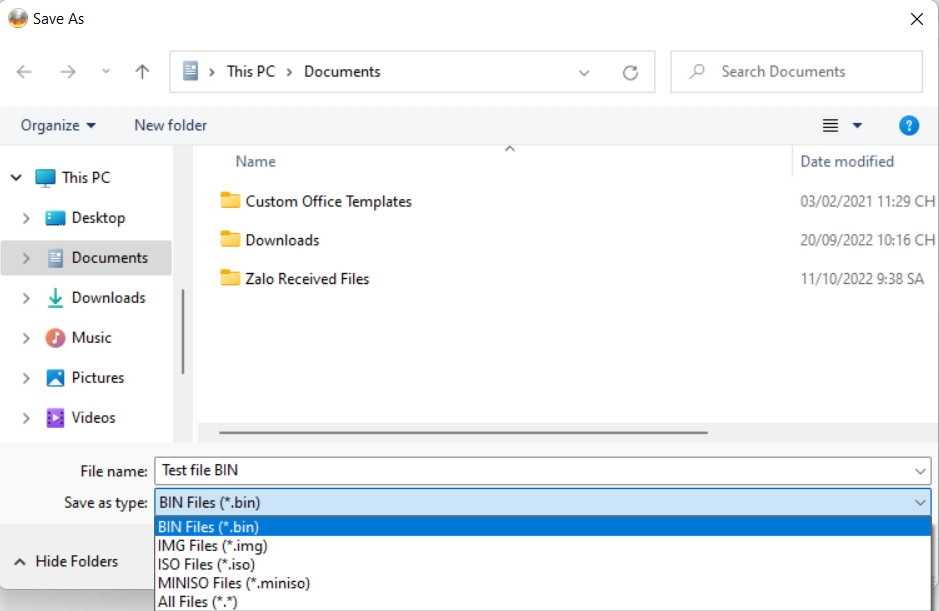
Task: Go forward with the right arrow
Action: click(x=68, y=72)
